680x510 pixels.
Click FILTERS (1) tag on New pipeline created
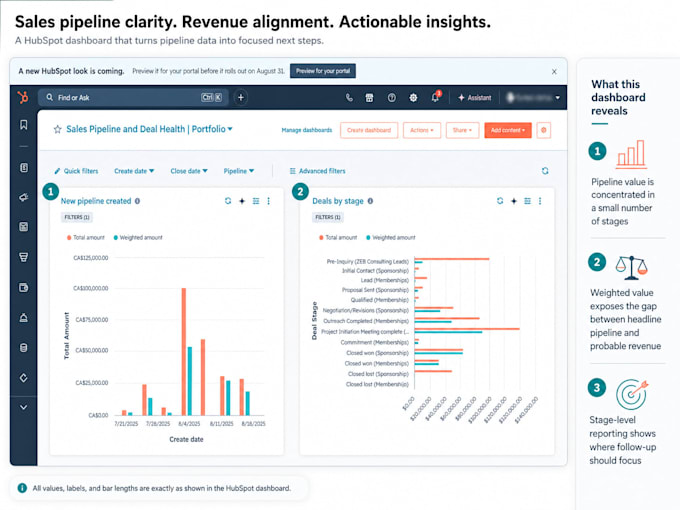point(77,217)
